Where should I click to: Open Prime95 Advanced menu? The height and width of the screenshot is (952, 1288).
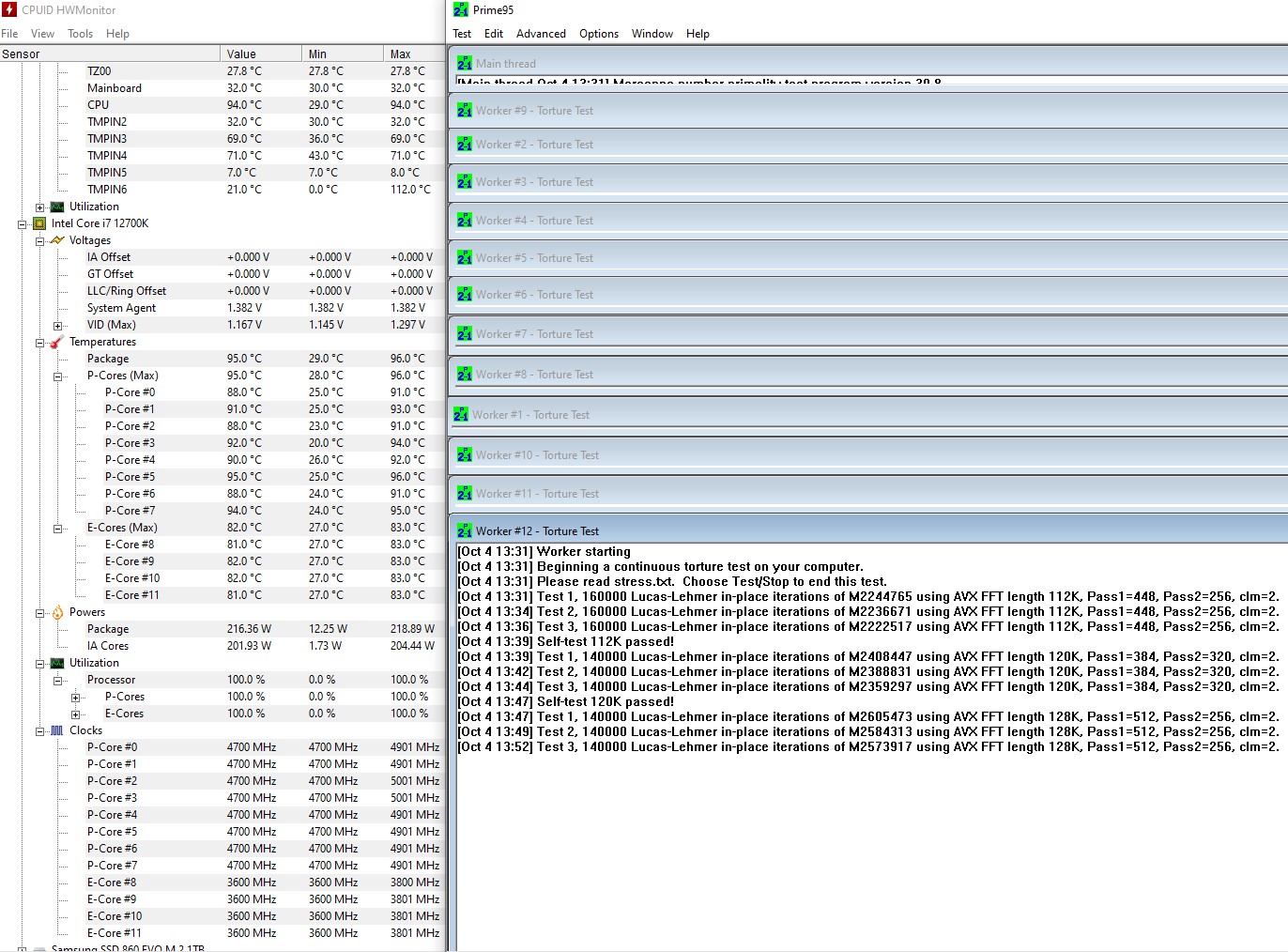click(x=541, y=34)
